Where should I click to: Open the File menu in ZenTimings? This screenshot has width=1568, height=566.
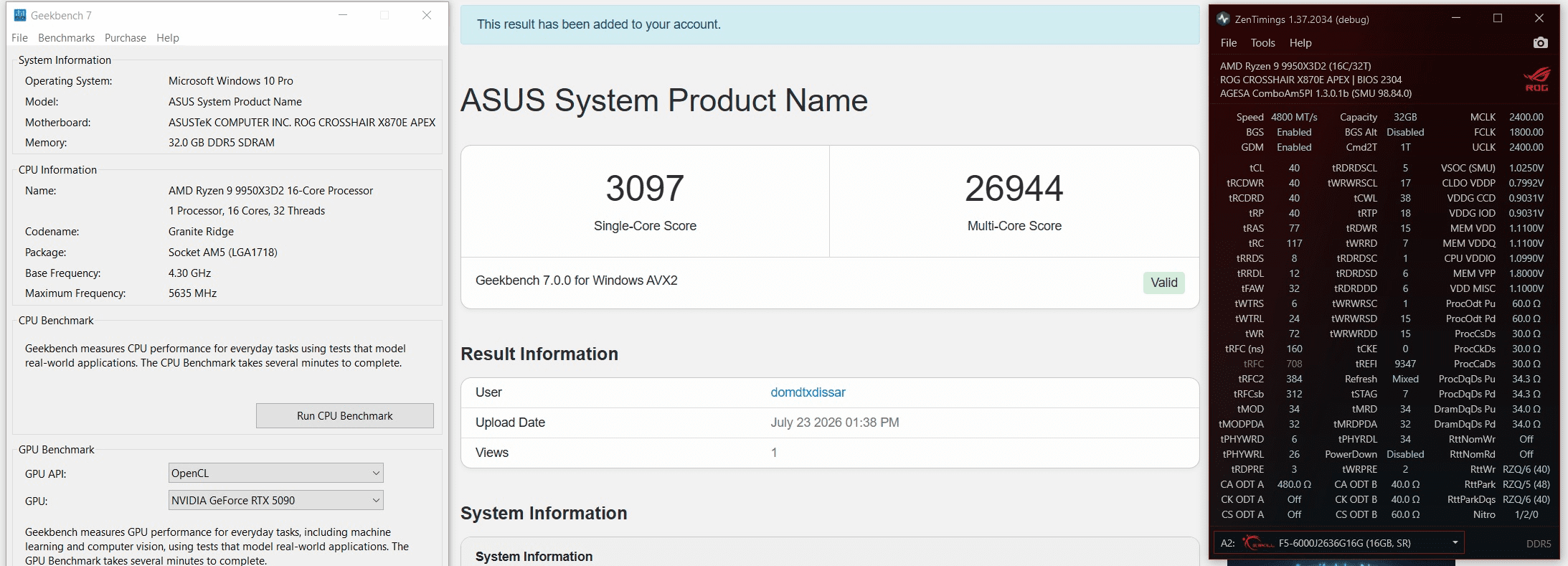(1229, 43)
